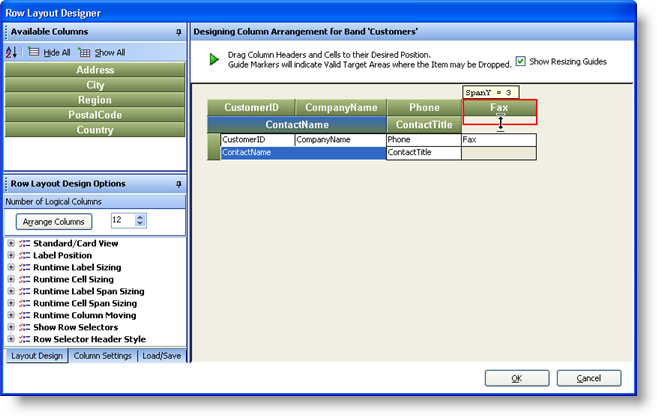Click the Runtime Cell Sizing options icon
Image resolution: width=657 pixels, height=416 pixels.
coord(24,279)
